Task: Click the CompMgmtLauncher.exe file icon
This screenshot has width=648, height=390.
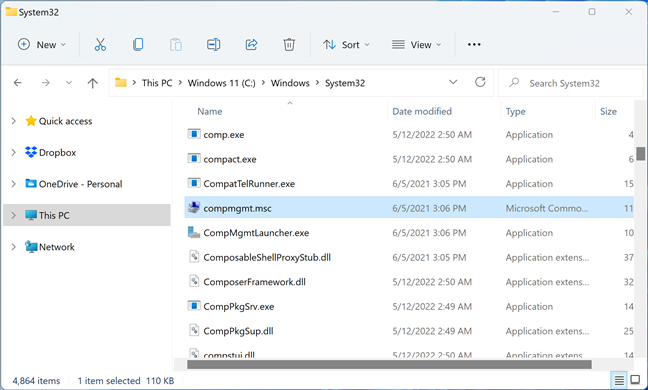Action: [194, 232]
